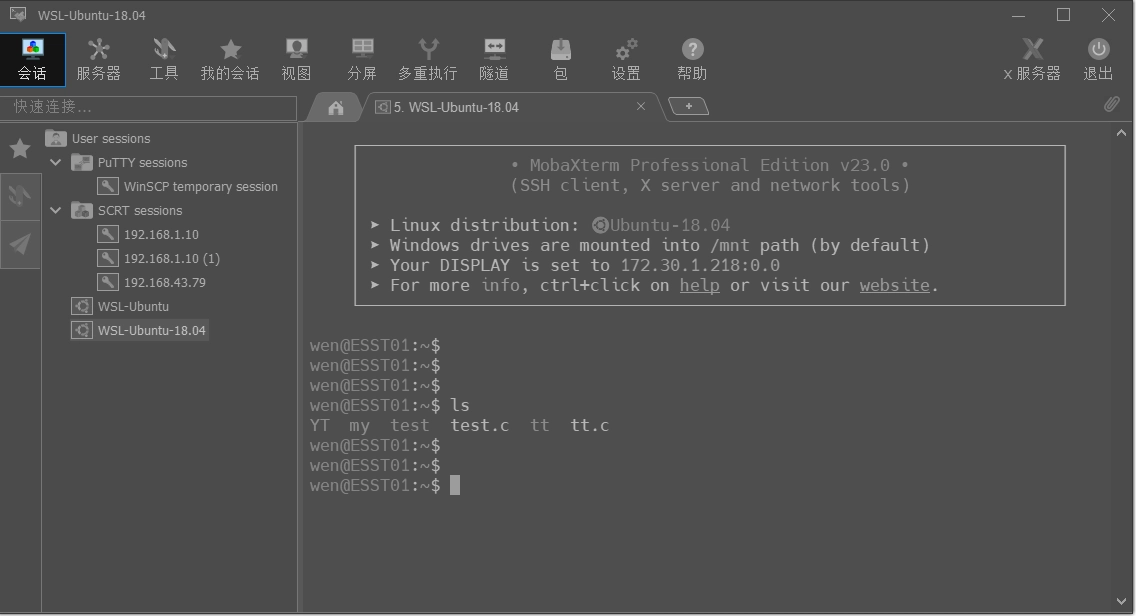Select the 192.168.1.10 session
1141x616 pixels.
[x=148, y=234]
